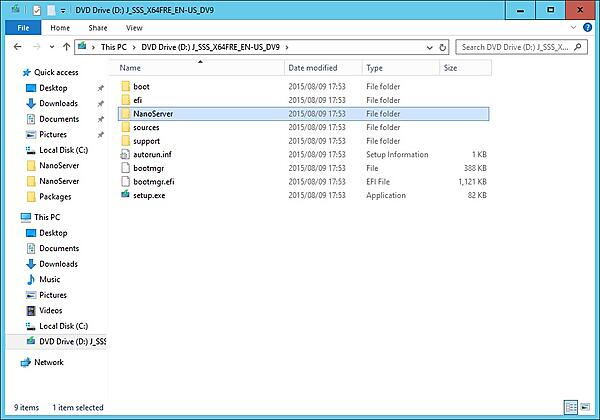
Task: Select the support folder icon
Action: 126,141
